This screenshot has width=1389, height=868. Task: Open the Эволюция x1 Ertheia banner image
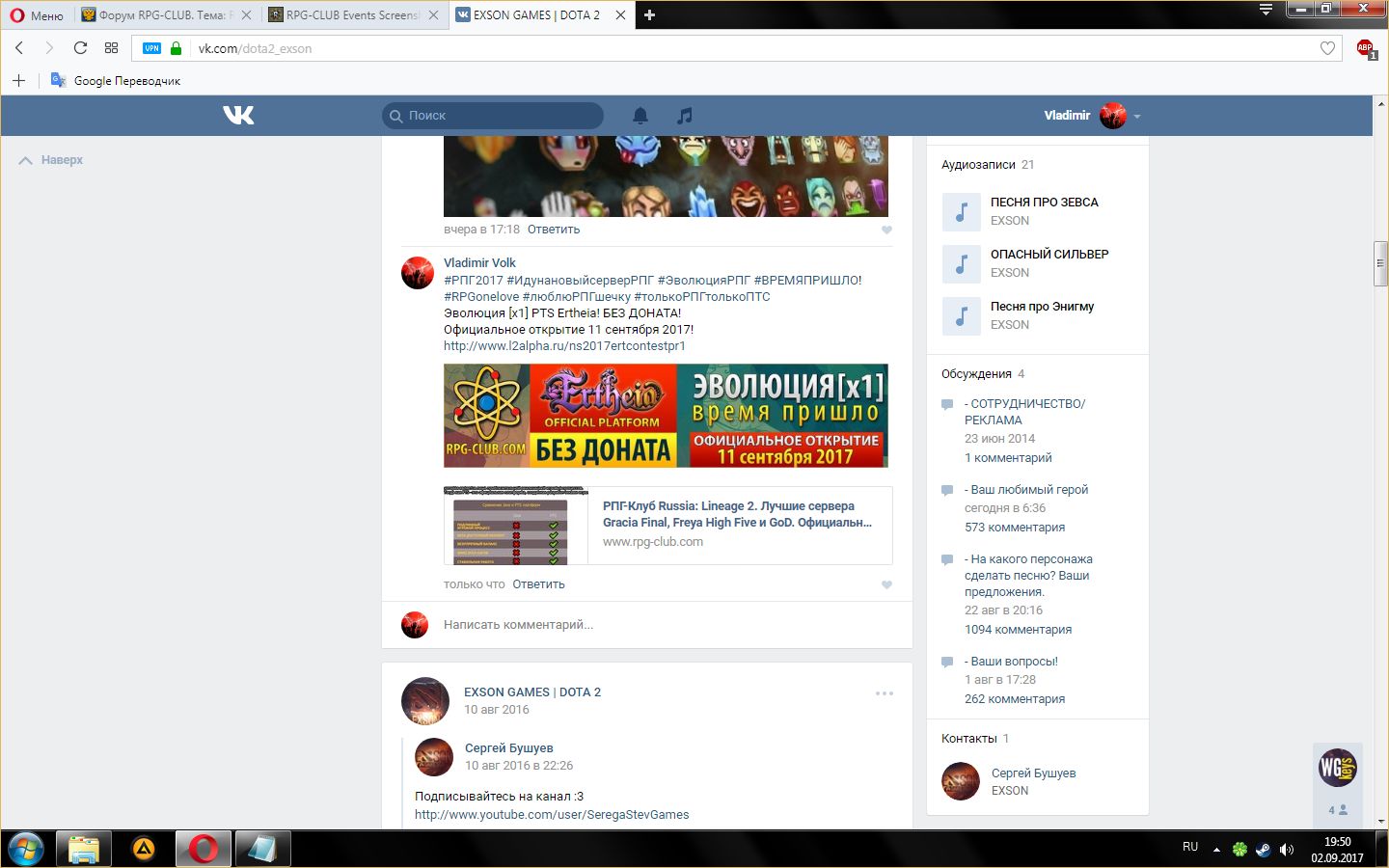tap(666, 416)
